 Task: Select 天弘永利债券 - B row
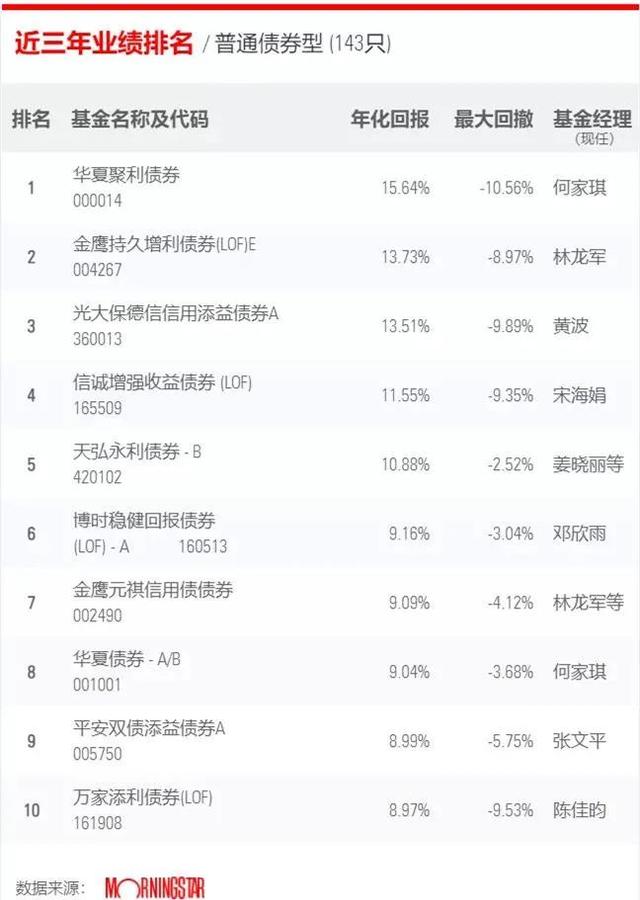(x=320, y=464)
